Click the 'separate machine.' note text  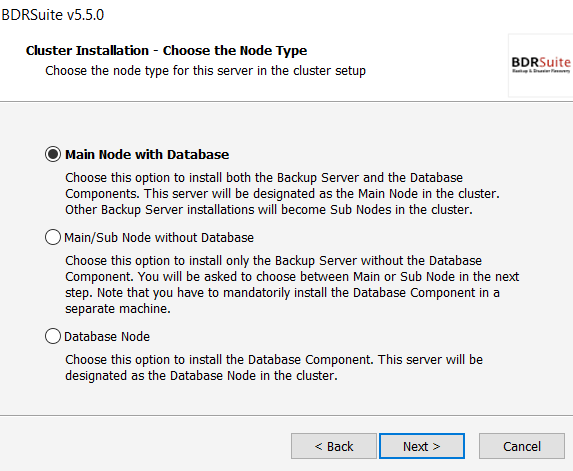click(x=118, y=309)
